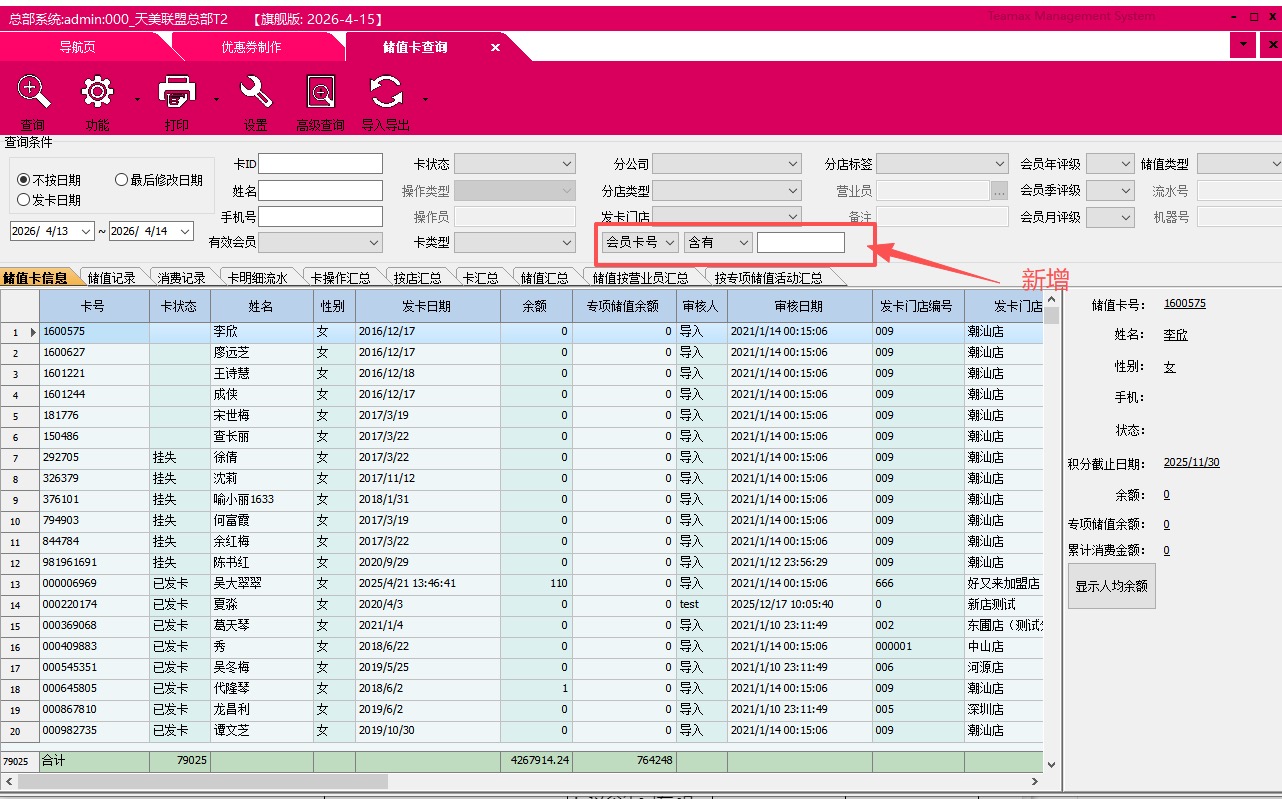Open 高级查询 advanced search icon
Viewport: 1282px width, 799px height.
[320, 93]
